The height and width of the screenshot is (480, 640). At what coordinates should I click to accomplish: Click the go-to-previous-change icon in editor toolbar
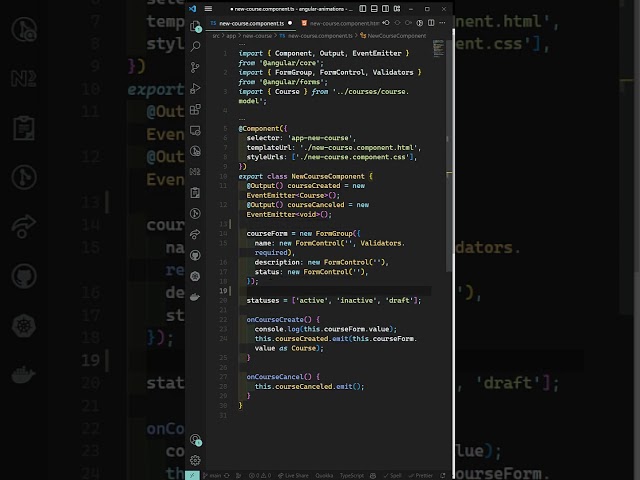pos(386,23)
